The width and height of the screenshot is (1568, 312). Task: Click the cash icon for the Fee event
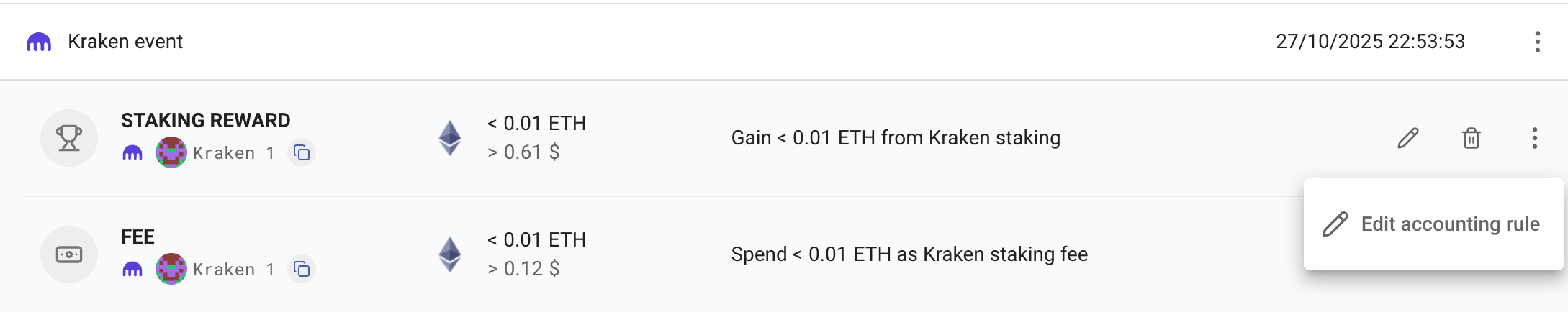69,254
